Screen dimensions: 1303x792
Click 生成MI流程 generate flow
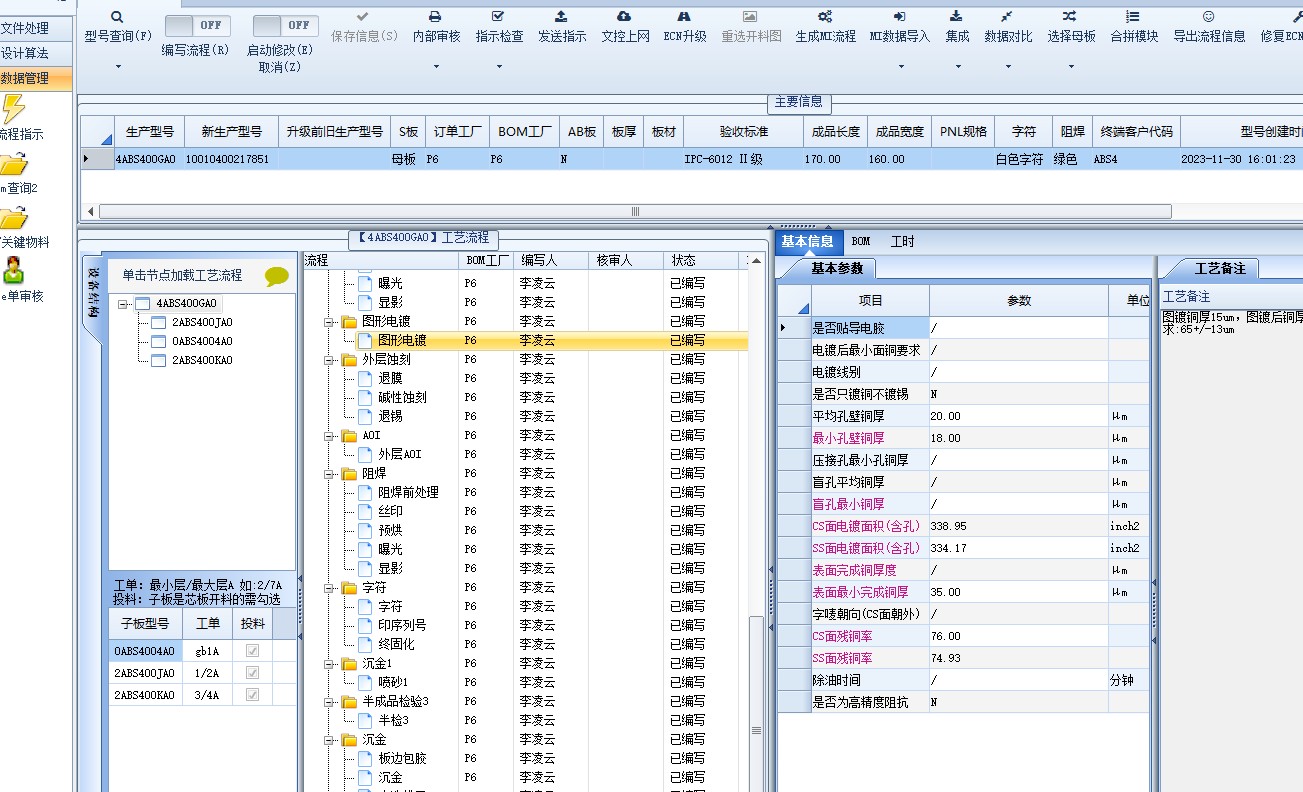(x=825, y=27)
